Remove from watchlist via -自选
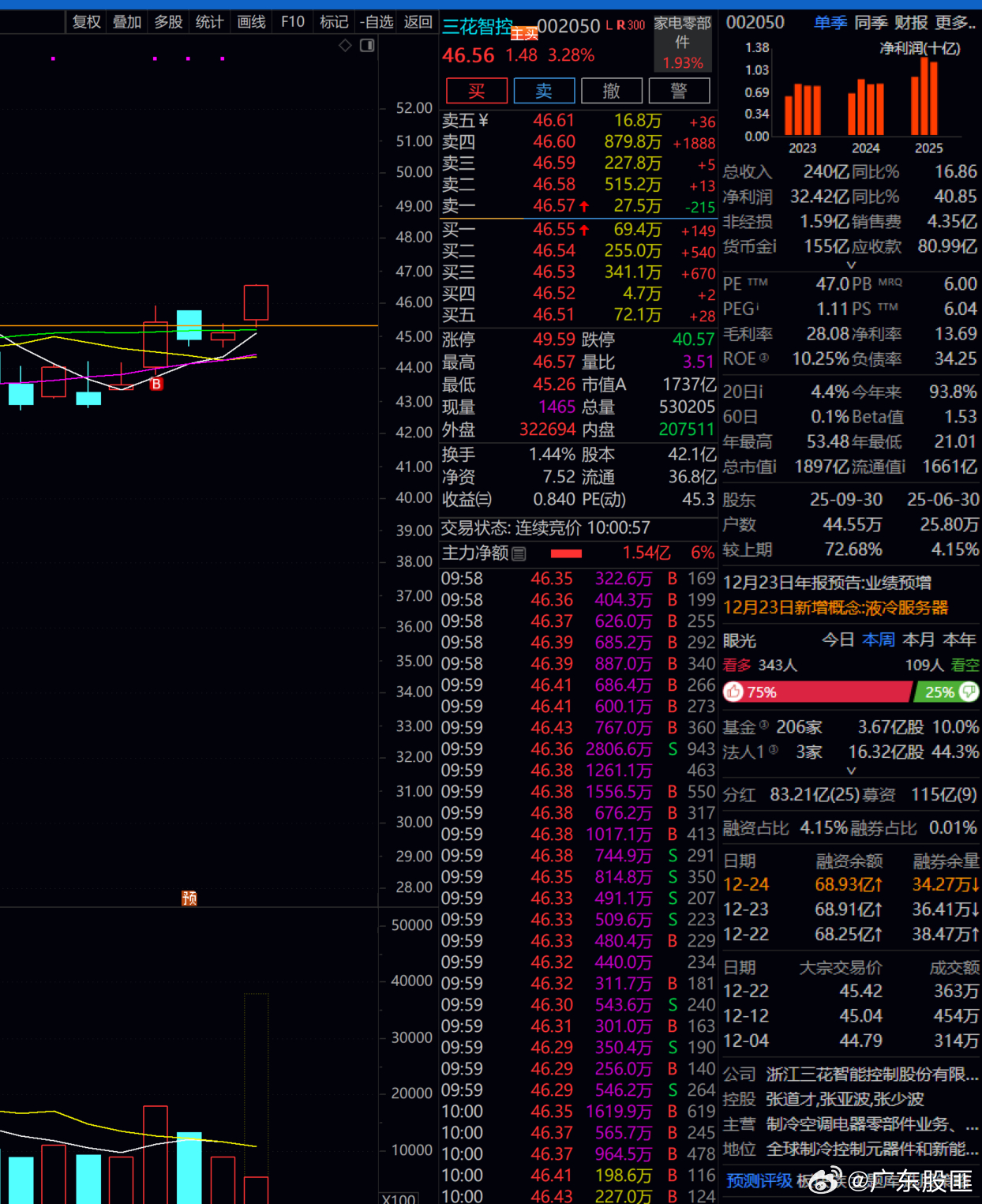Viewport: 982px width, 1204px height. [377, 22]
